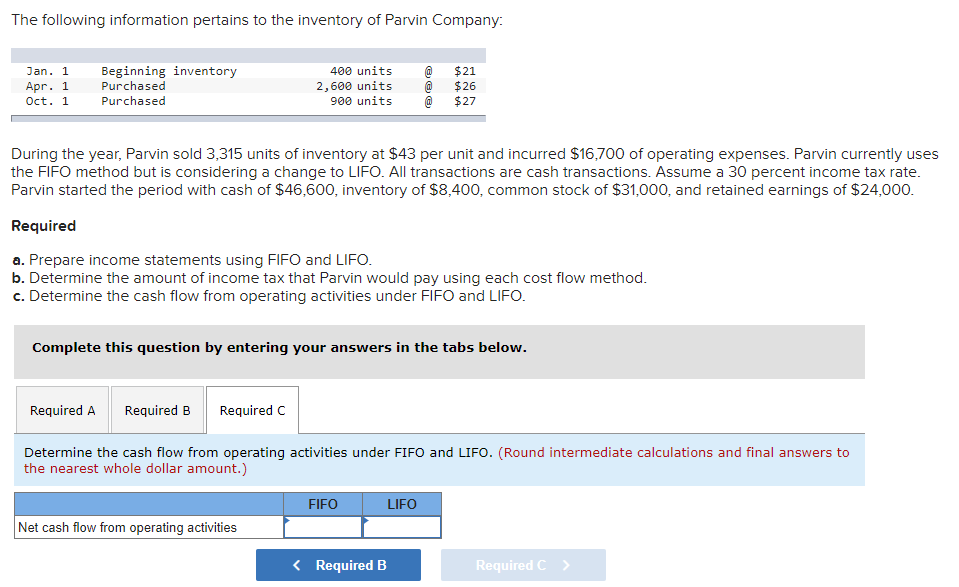Select the Apr. 1 Purchased 2,600 units row
The height and width of the screenshot is (587, 959).
point(249,86)
